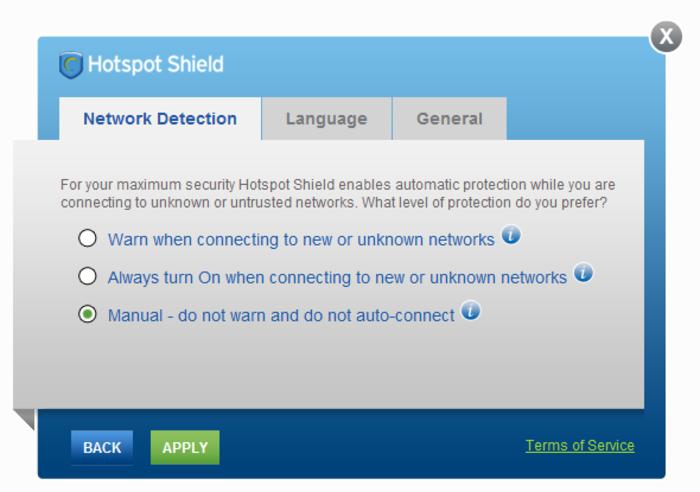Click info icon beside Always turn On option

point(583,273)
